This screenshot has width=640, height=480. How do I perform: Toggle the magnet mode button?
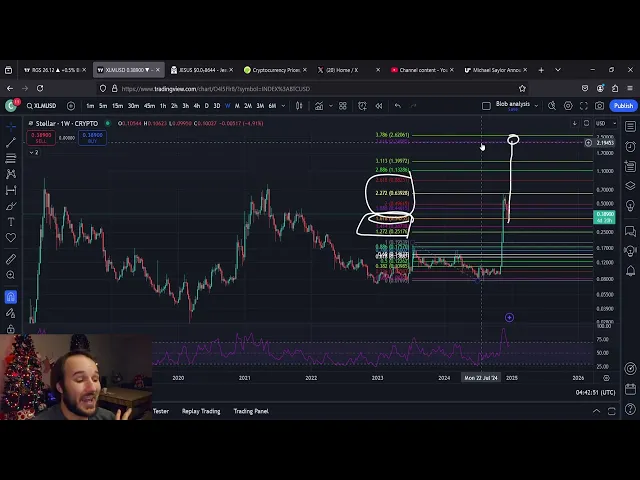pyautogui.click(x=11, y=297)
